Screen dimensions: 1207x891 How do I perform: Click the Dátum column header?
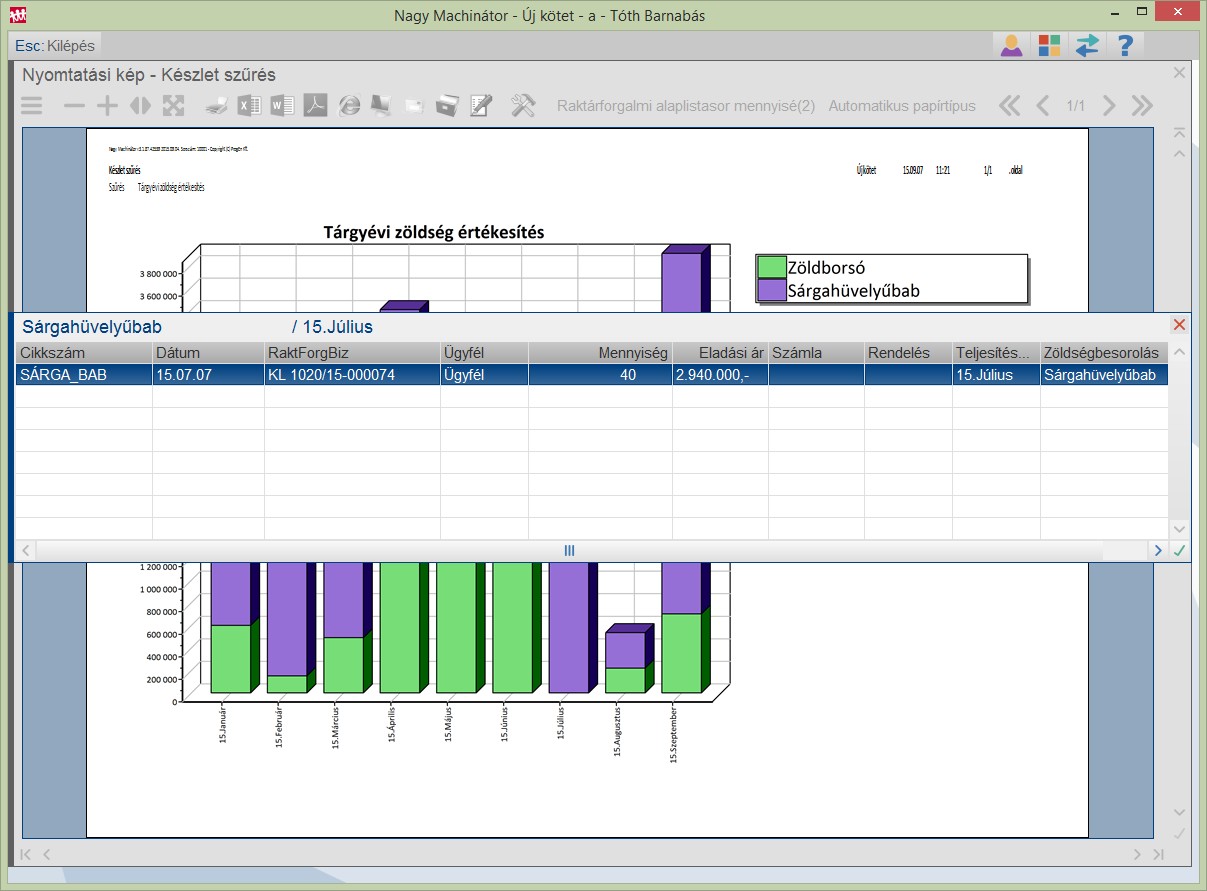pyautogui.click(x=208, y=353)
